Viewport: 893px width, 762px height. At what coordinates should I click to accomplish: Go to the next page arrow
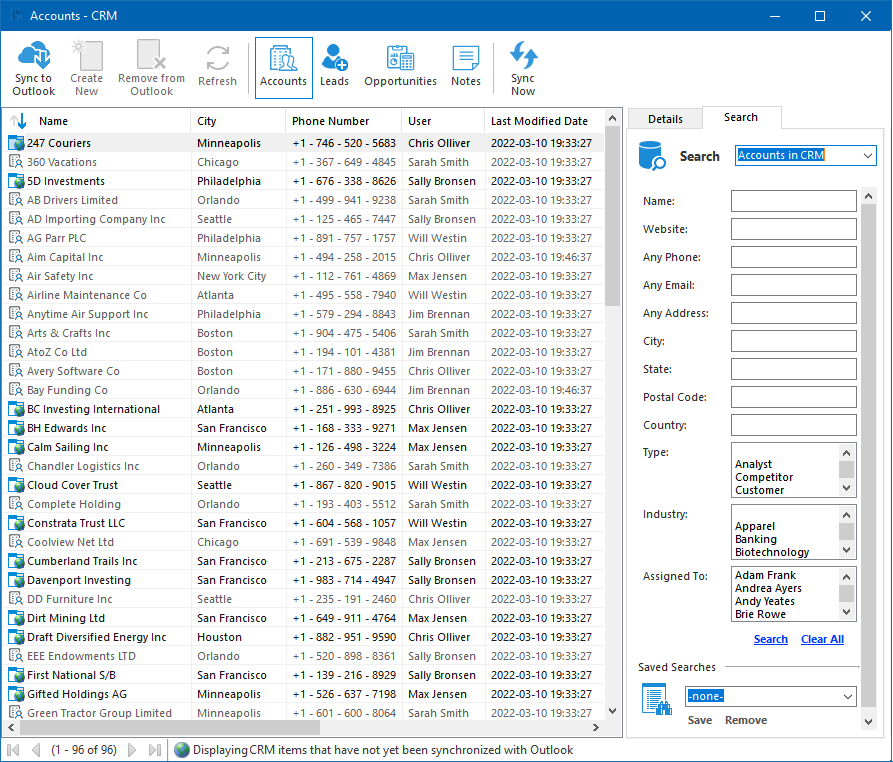click(133, 750)
